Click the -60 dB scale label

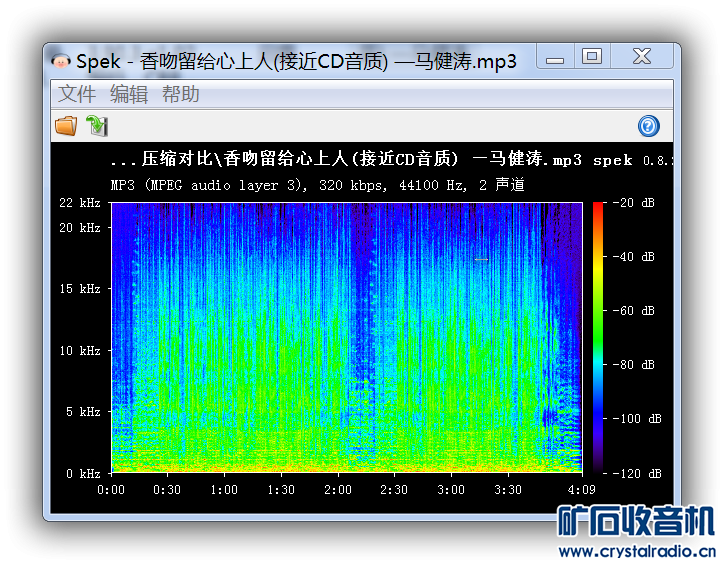point(634,311)
